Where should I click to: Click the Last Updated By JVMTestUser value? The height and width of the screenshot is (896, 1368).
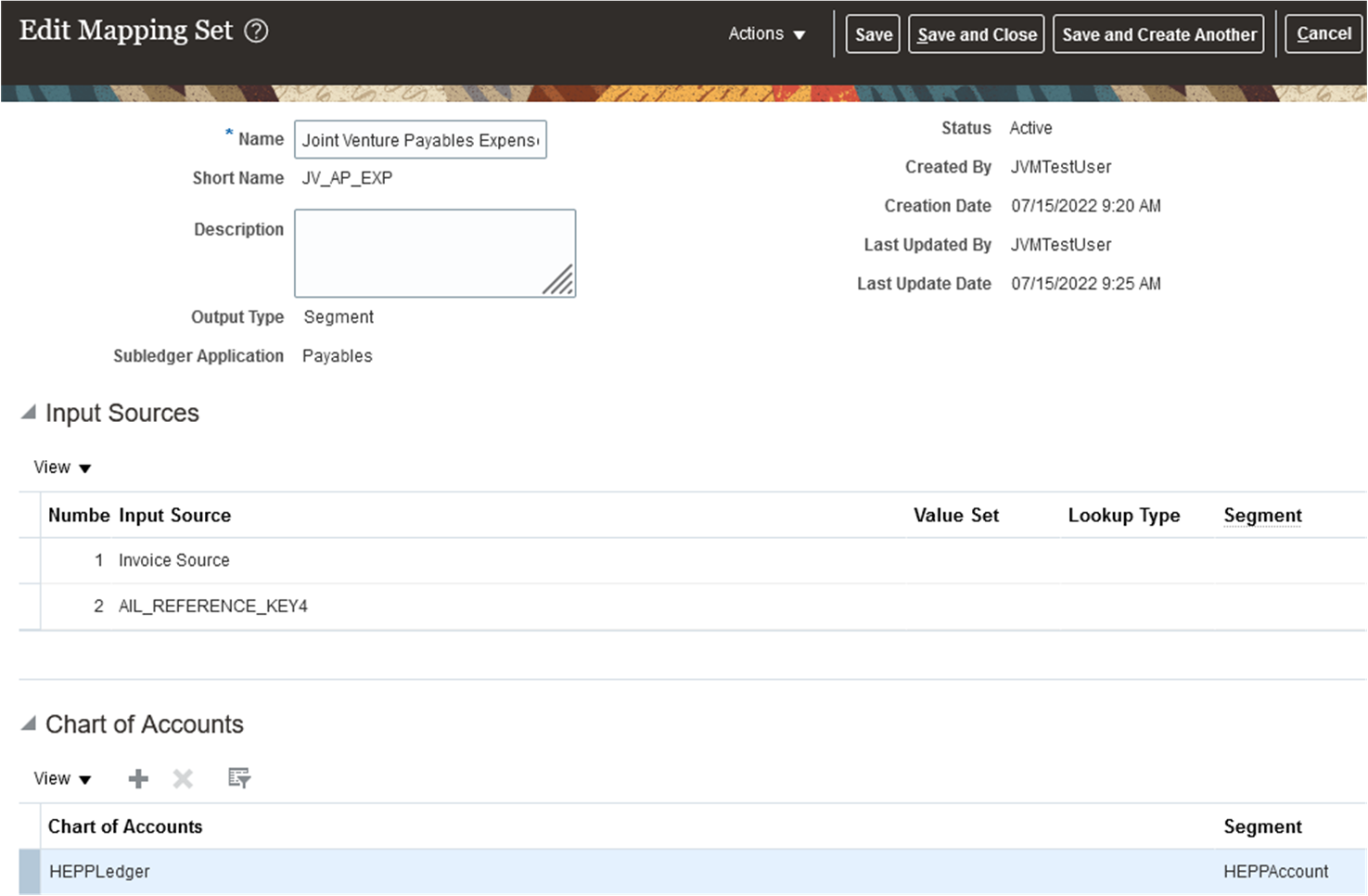pos(1060,245)
